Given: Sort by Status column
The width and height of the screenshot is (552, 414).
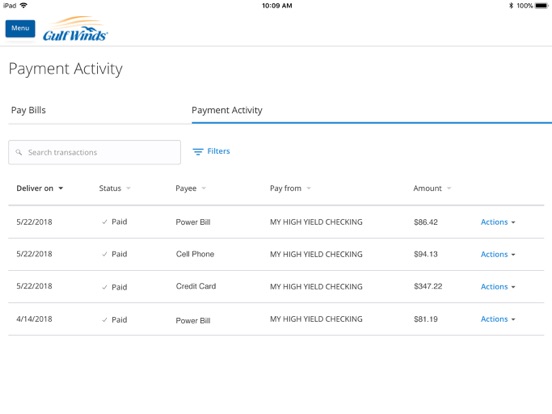Looking at the screenshot, I should (114, 188).
